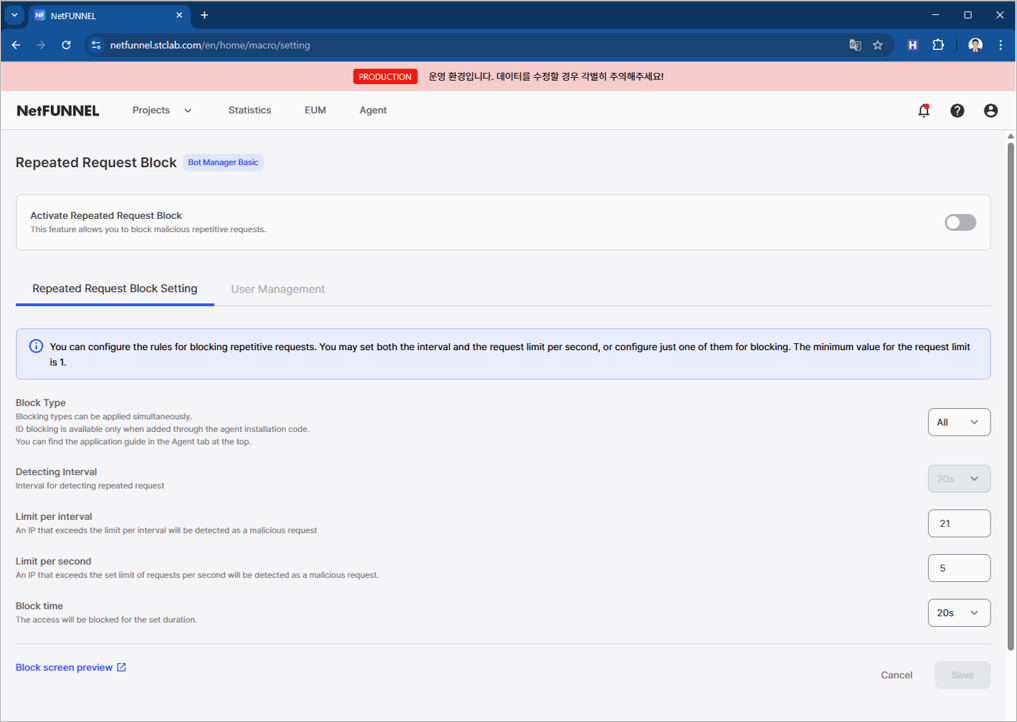Open the EUM menu item
This screenshot has height=722, width=1017.
click(x=315, y=110)
